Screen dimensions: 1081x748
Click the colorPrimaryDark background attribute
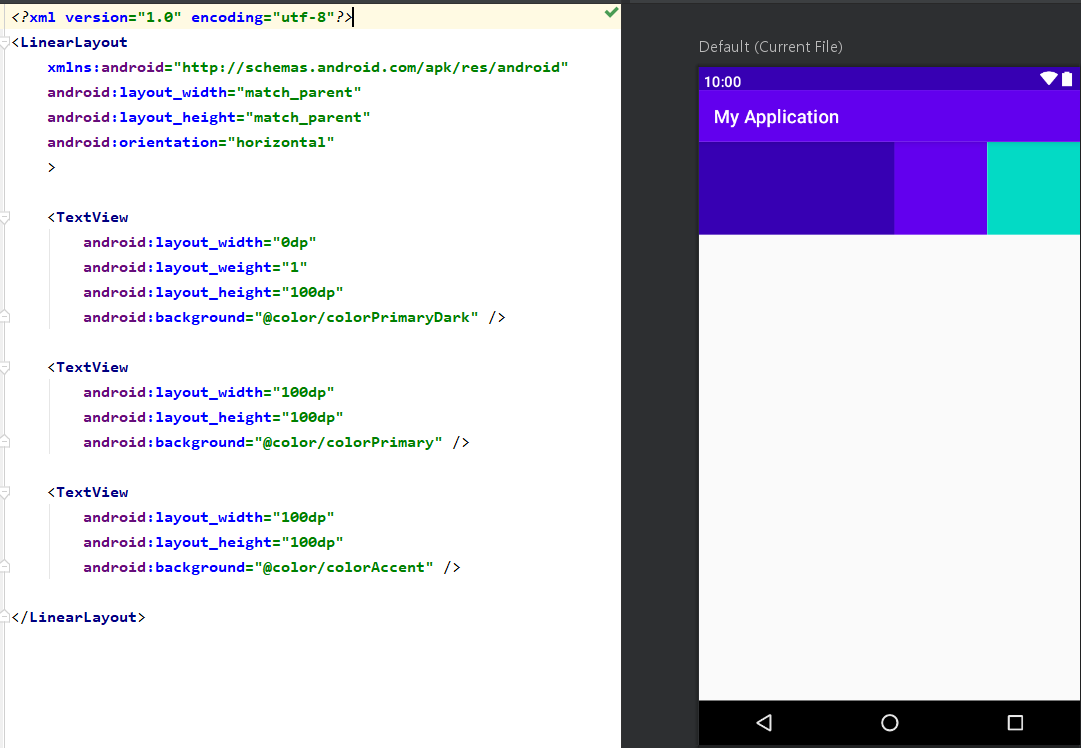click(x=281, y=317)
